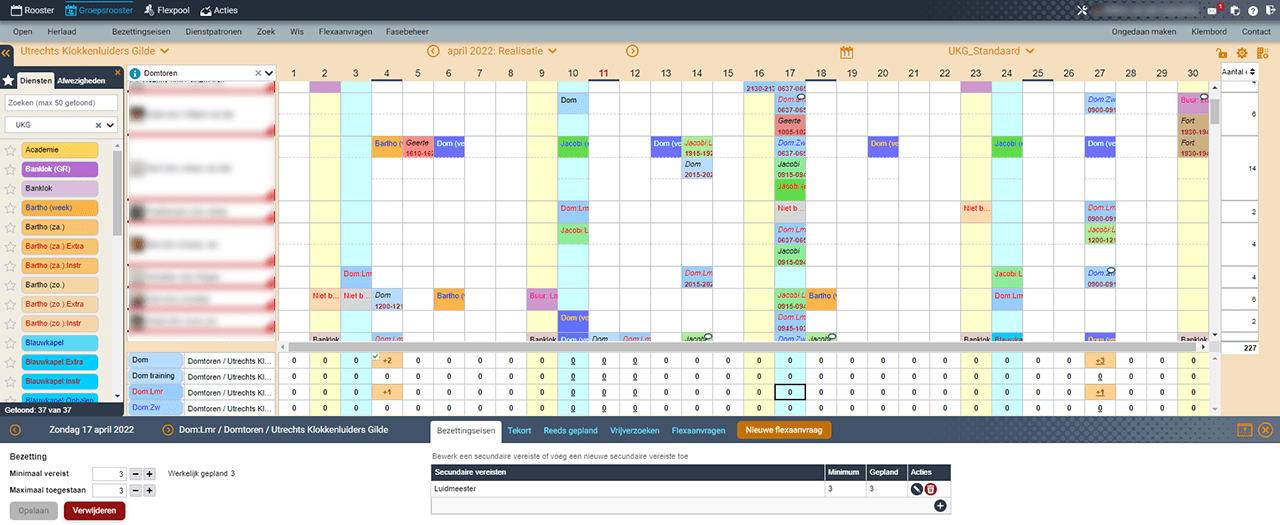
Task: Click the orange building settings icon
Action: (1264, 53)
